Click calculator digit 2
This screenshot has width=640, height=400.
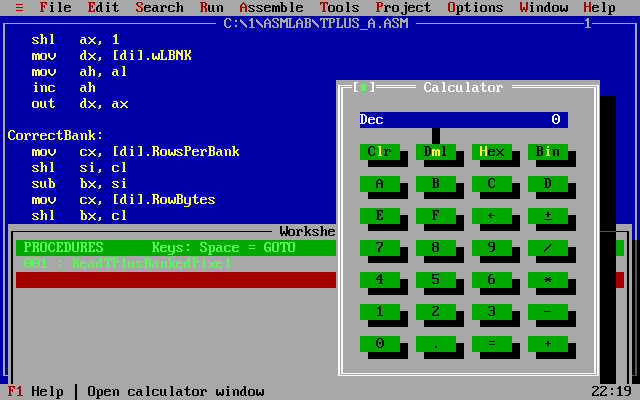436,311
